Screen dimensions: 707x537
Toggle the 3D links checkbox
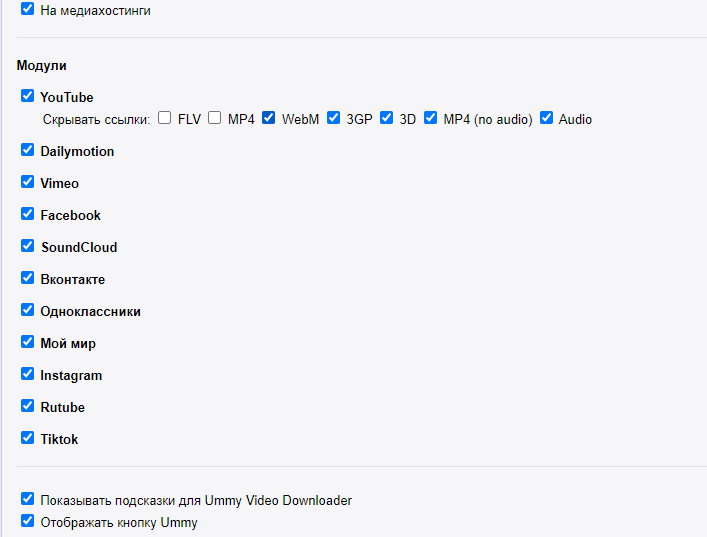tap(386, 118)
